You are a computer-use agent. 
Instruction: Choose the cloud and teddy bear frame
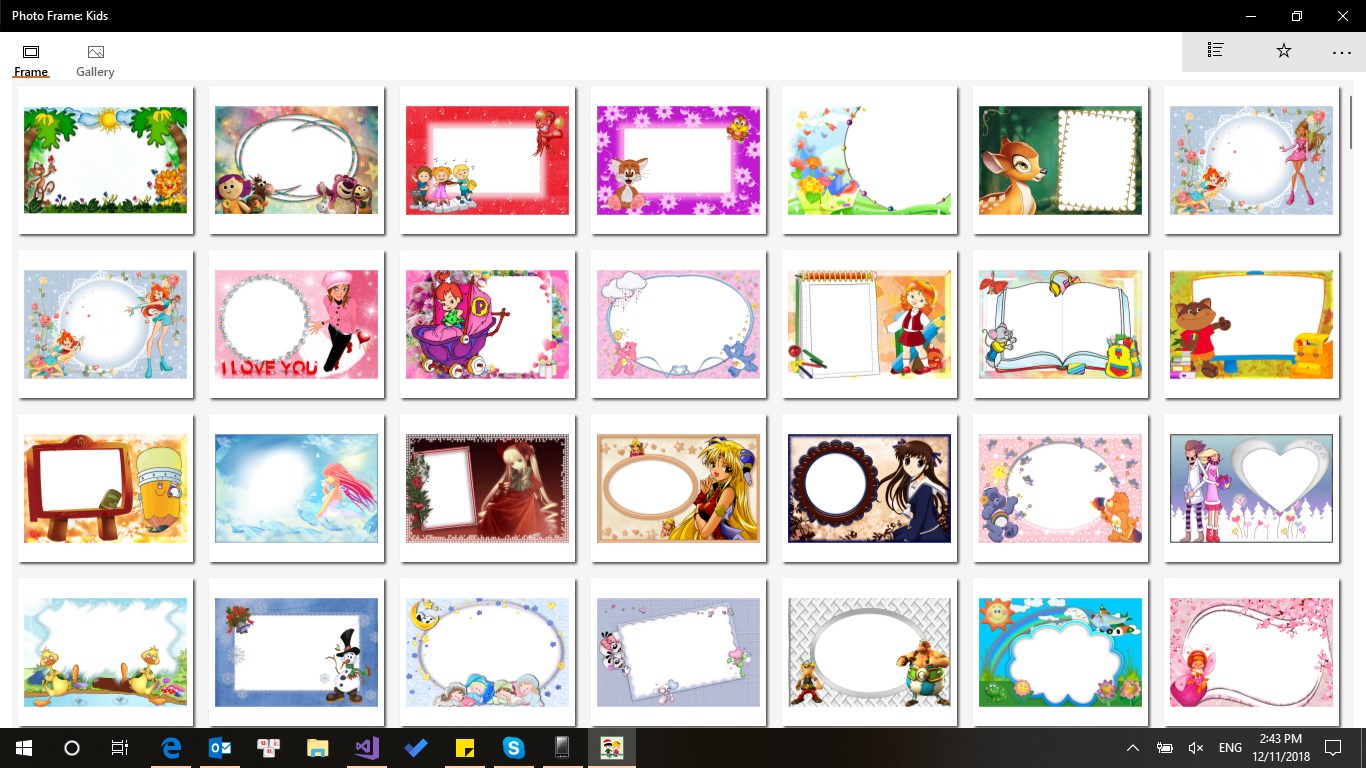pyautogui.click(x=679, y=324)
